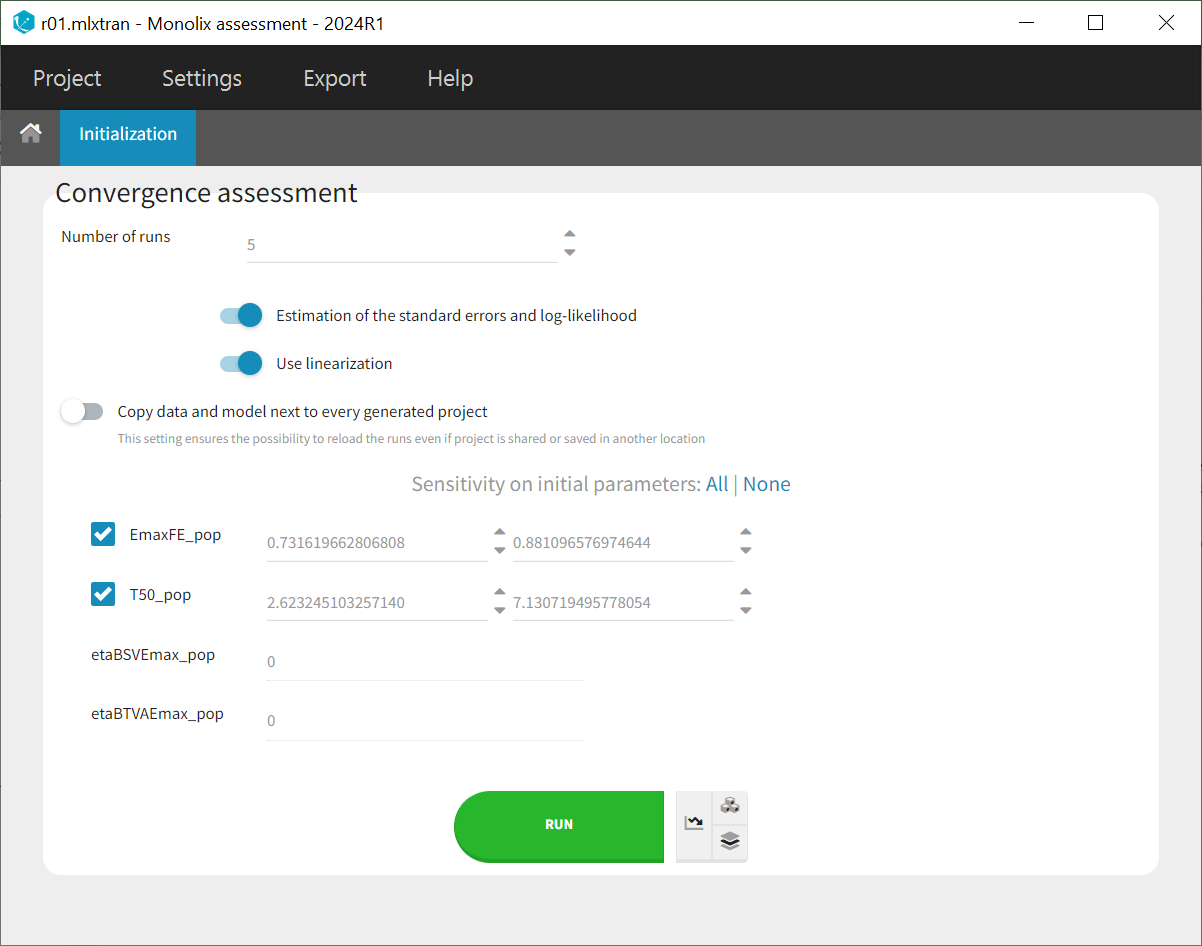Image resolution: width=1202 pixels, height=946 pixels.
Task: Turn off Use linearization
Action: pos(240,363)
